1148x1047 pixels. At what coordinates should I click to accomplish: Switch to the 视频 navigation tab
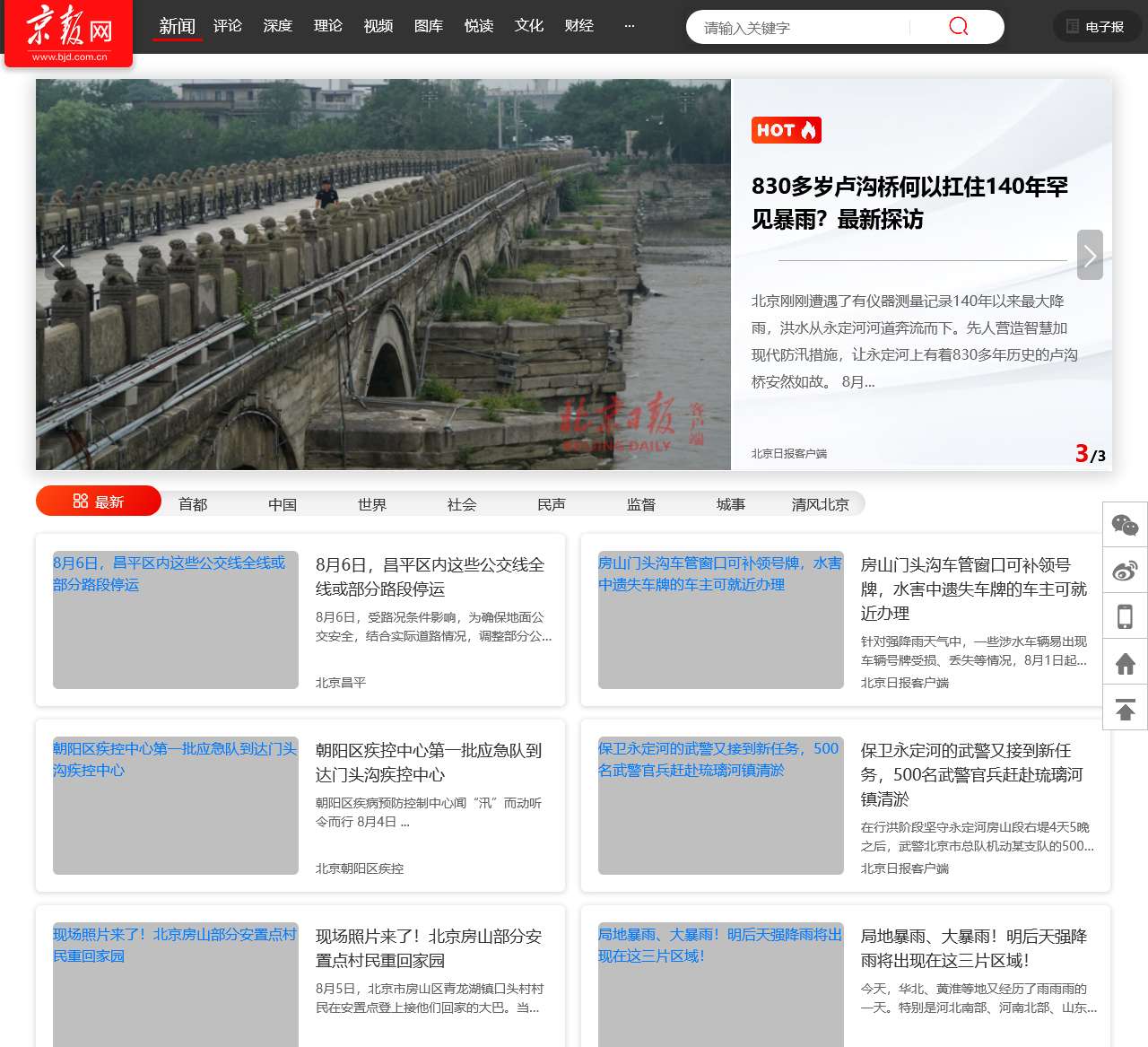(x=378, y=26)
